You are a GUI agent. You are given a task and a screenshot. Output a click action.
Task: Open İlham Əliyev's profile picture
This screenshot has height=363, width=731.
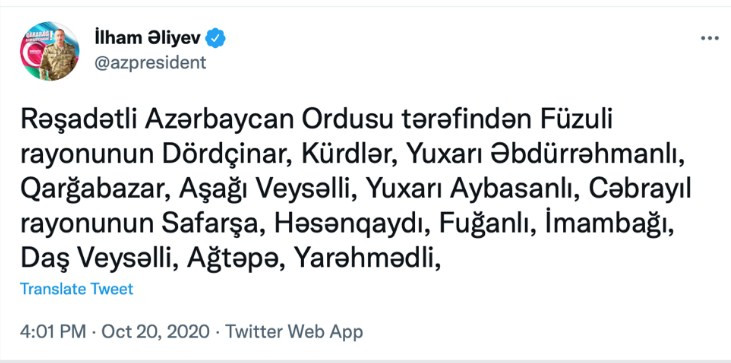(49, 51)
